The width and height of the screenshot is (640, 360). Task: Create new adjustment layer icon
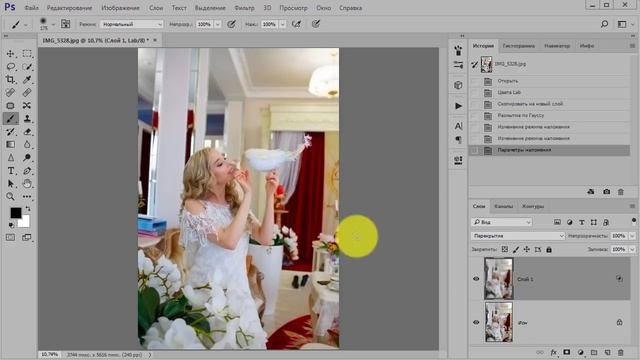(580, 352)
